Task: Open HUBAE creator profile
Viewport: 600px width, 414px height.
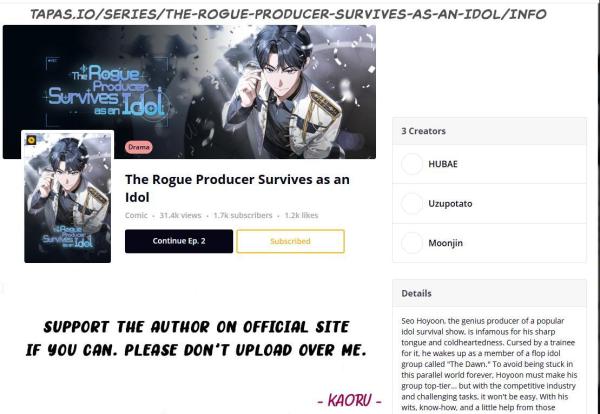Action: click(x=489, y=164)
